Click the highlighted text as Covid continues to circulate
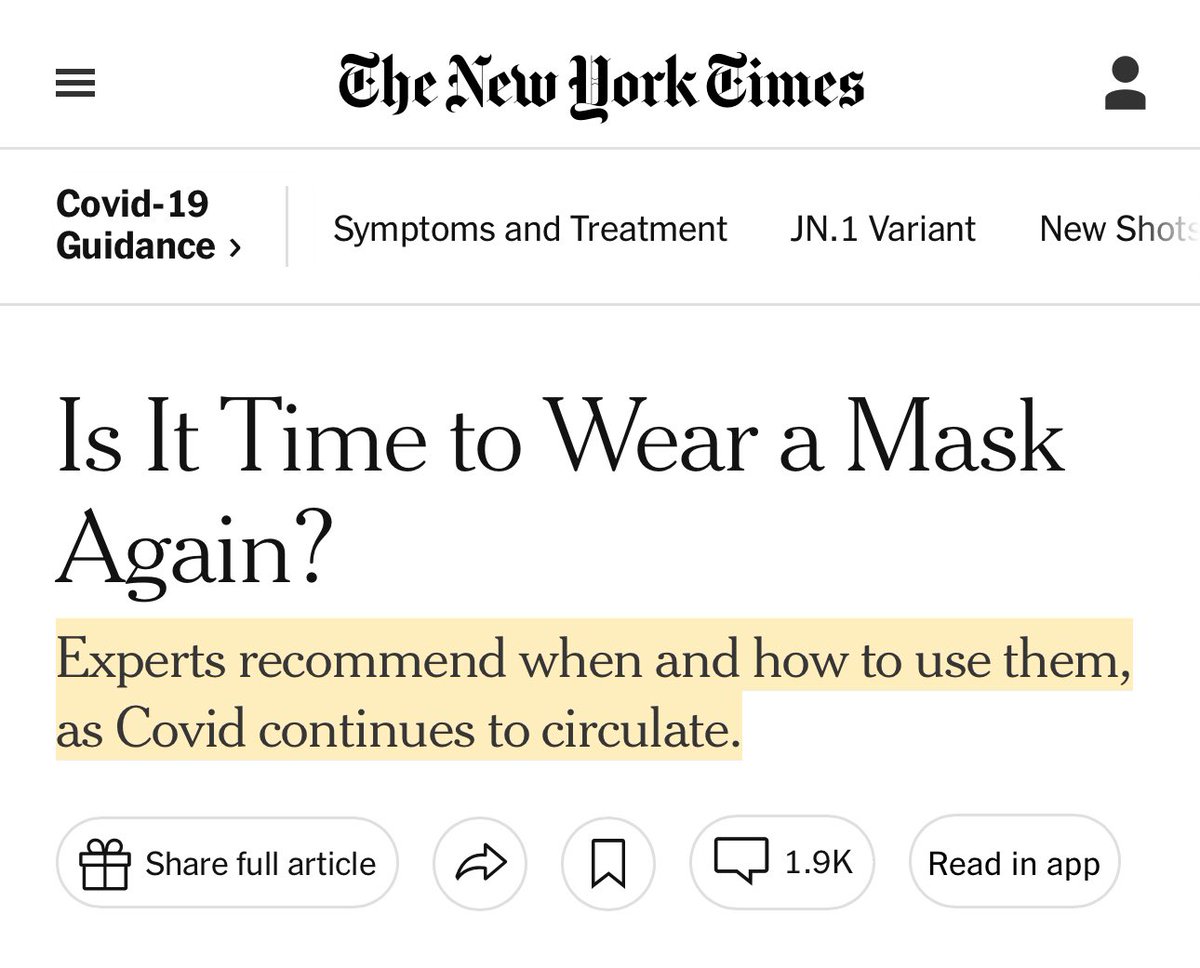Screen dimensions: 1200x968 pyautogui.click(x=398, y=730)
